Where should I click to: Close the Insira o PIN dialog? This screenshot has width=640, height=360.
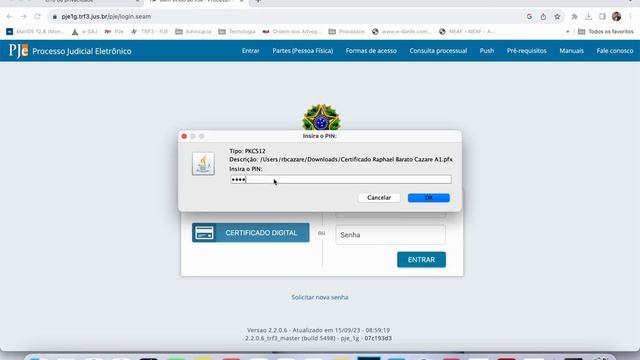(x=184, y=136)
